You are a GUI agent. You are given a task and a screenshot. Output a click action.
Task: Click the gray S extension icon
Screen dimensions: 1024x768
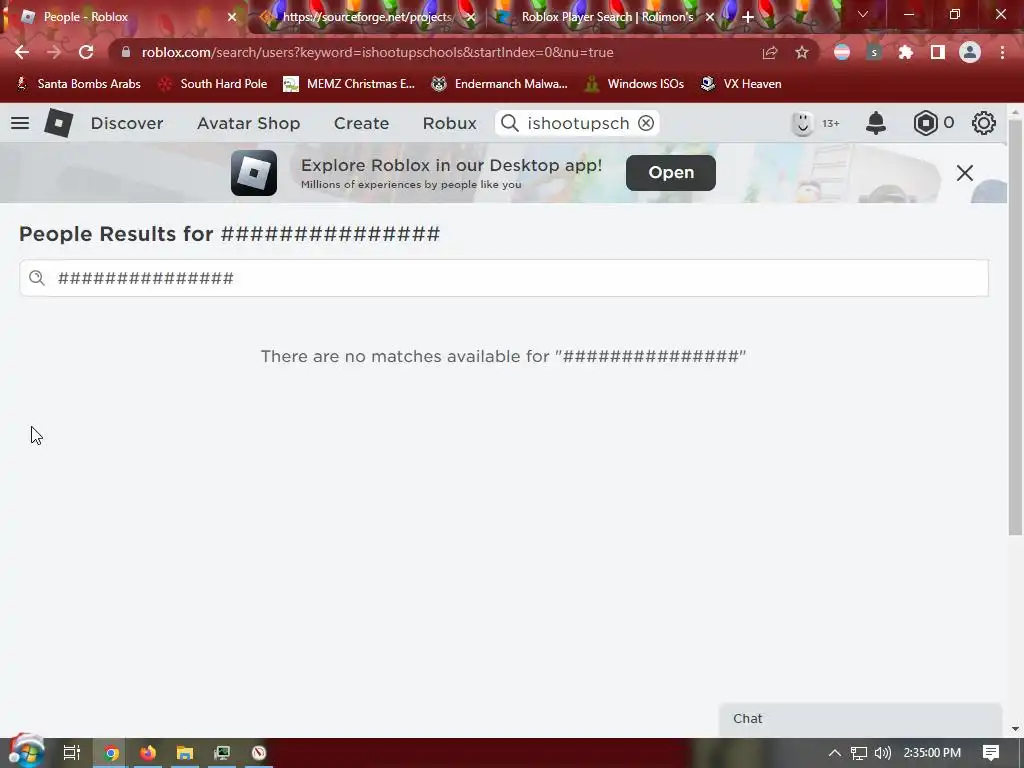click(874, 52)
